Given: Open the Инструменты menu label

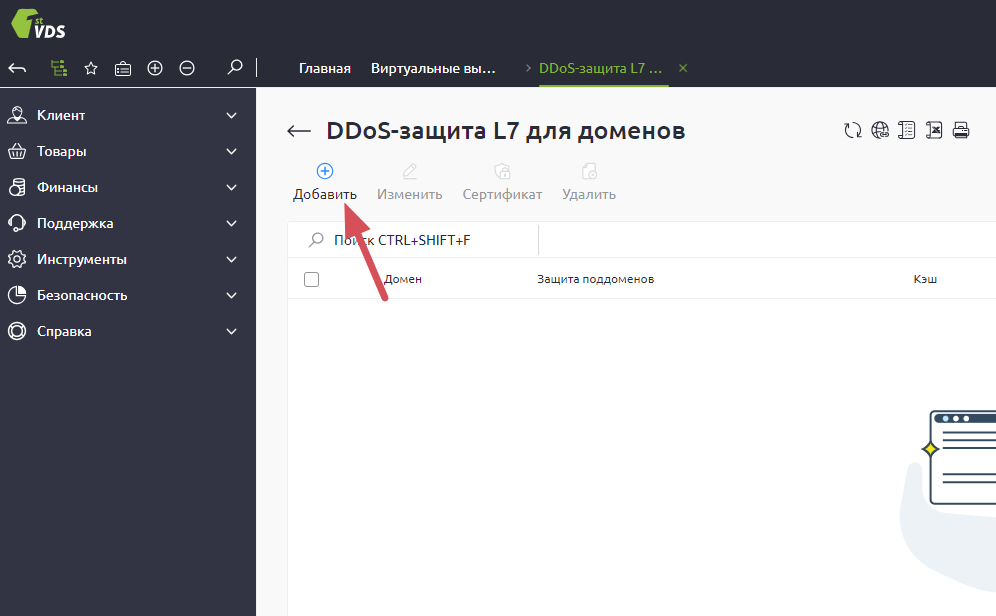Looking at the screenshot, I should (x=82, y=260).
